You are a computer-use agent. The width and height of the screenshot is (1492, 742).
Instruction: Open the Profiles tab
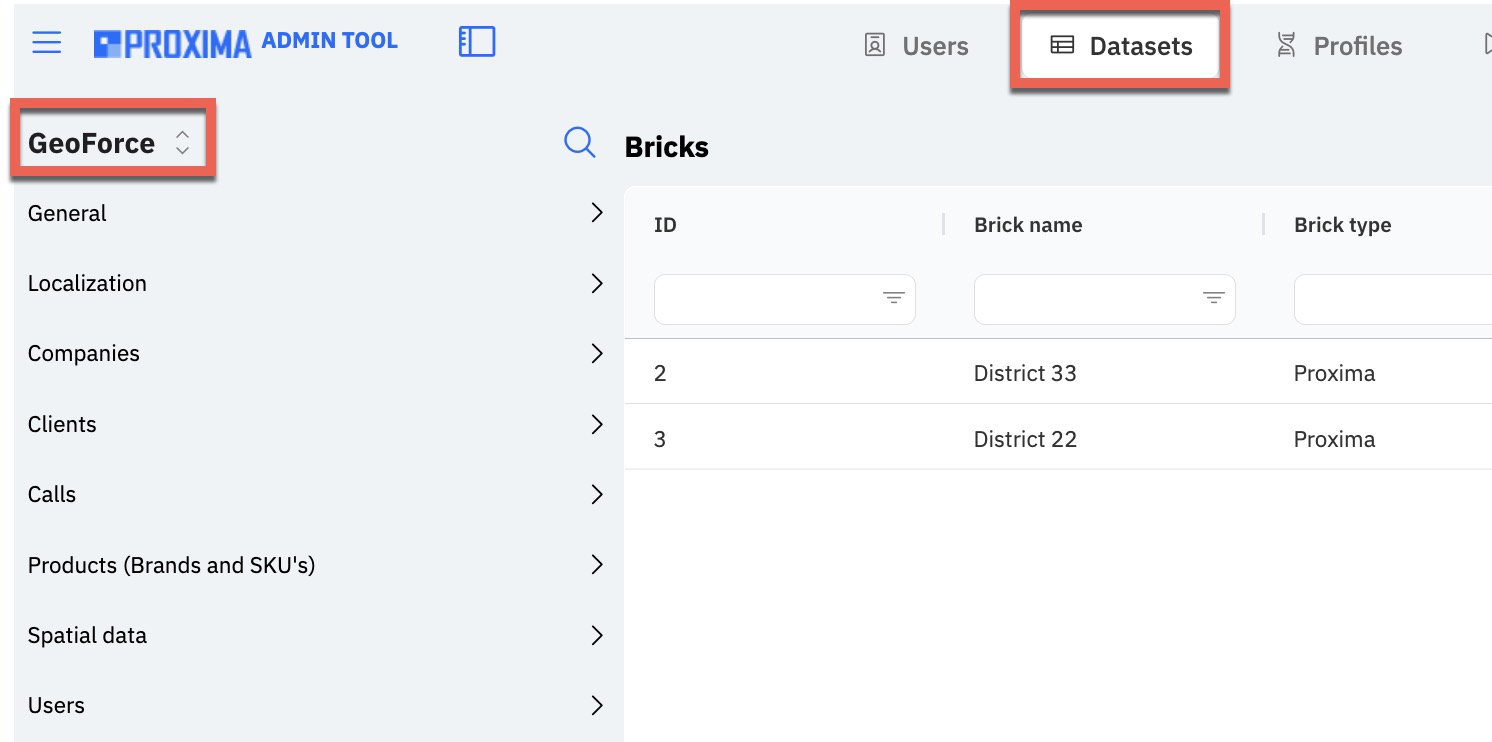coord(1339,46)
